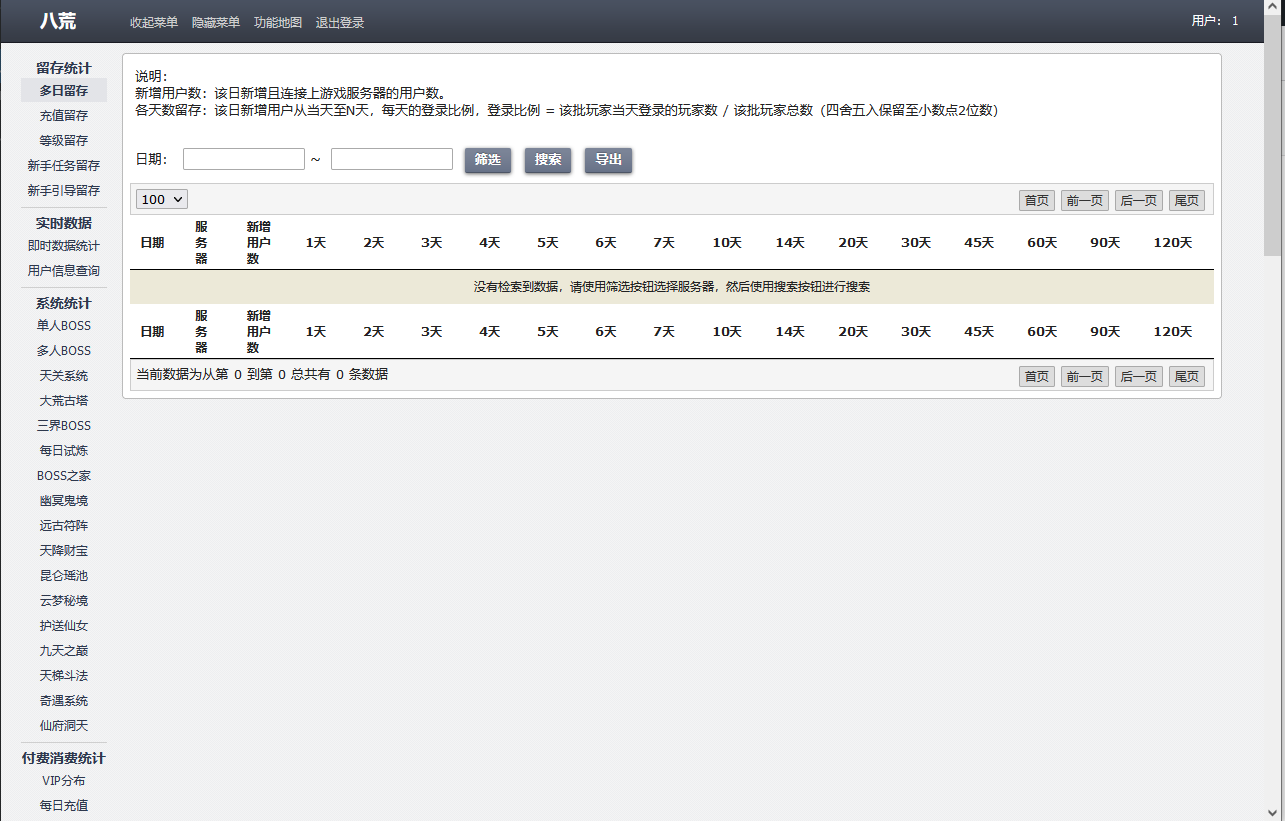Viewport: 1285px width, 821px height.
Task: Select 九天之巅 sidebar item
Action: pos(64,650)
